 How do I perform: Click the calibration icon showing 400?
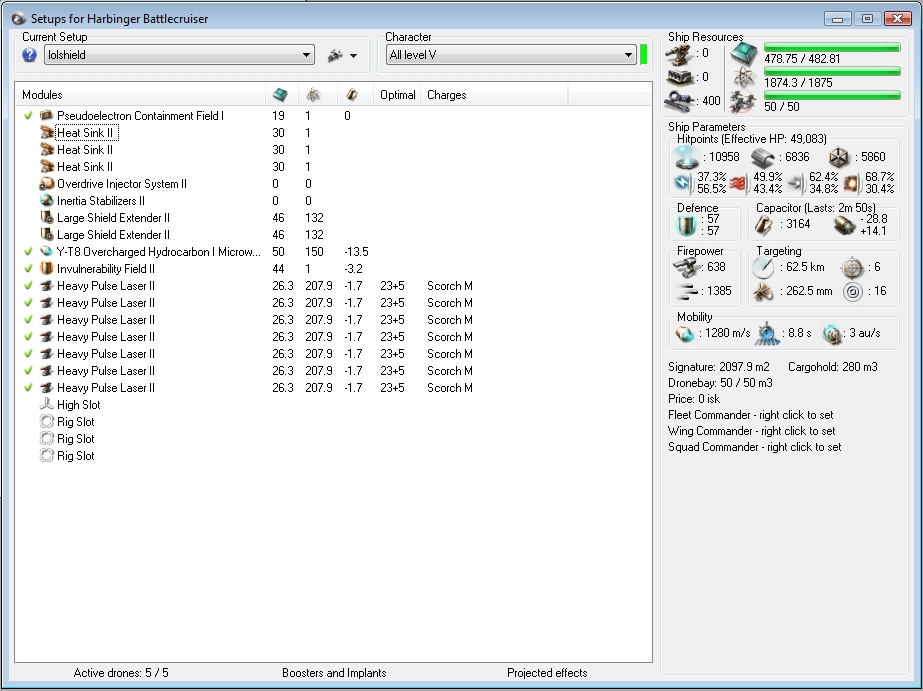coord(679,101)
